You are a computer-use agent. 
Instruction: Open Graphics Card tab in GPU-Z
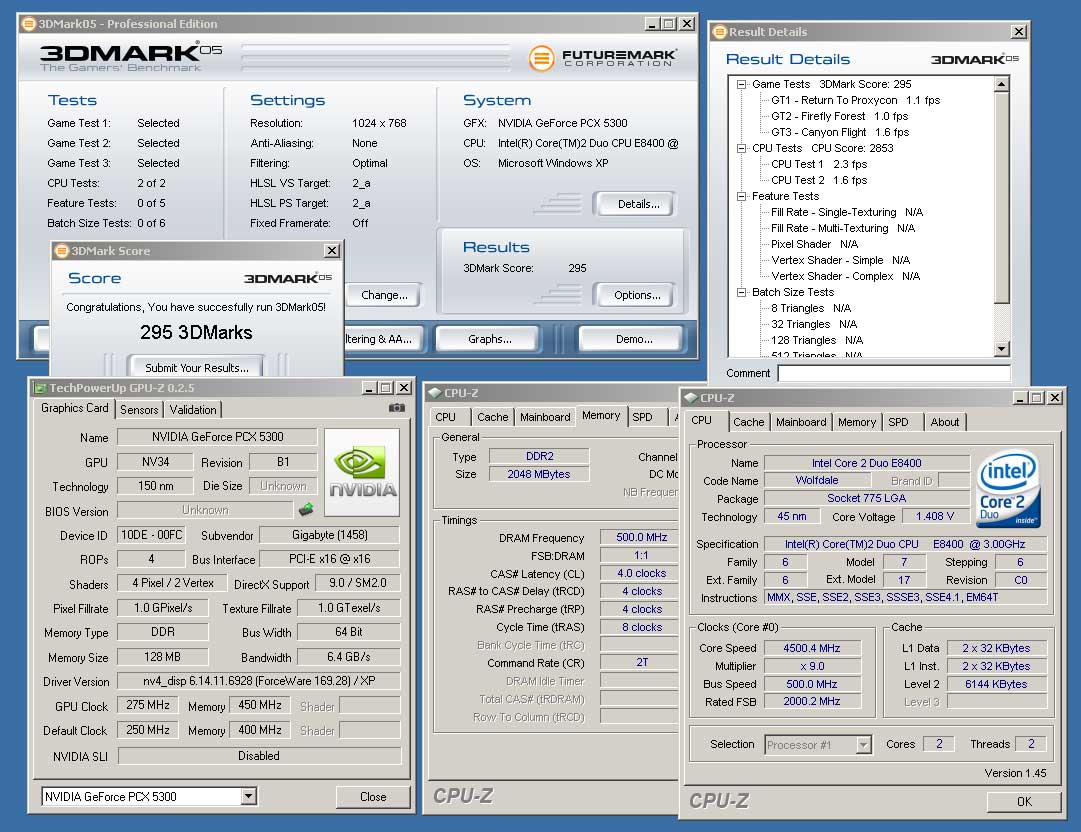(x=74, y=408)
